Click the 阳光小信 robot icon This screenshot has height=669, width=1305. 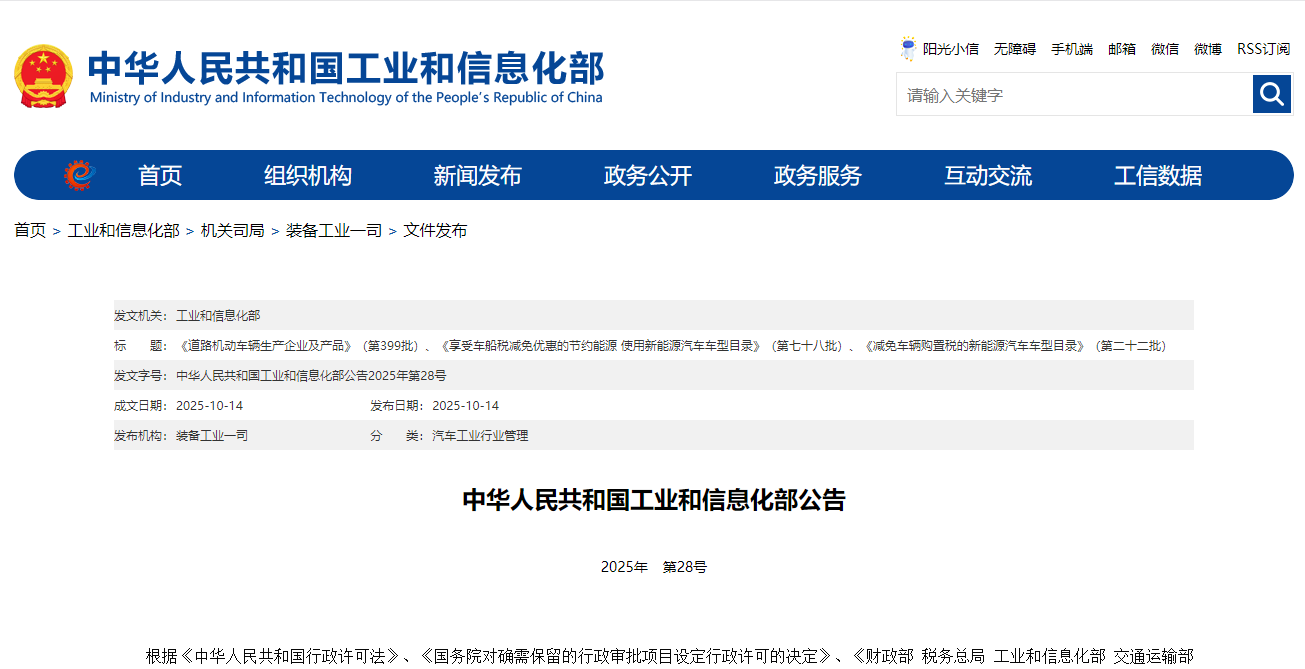coord(908,48)
